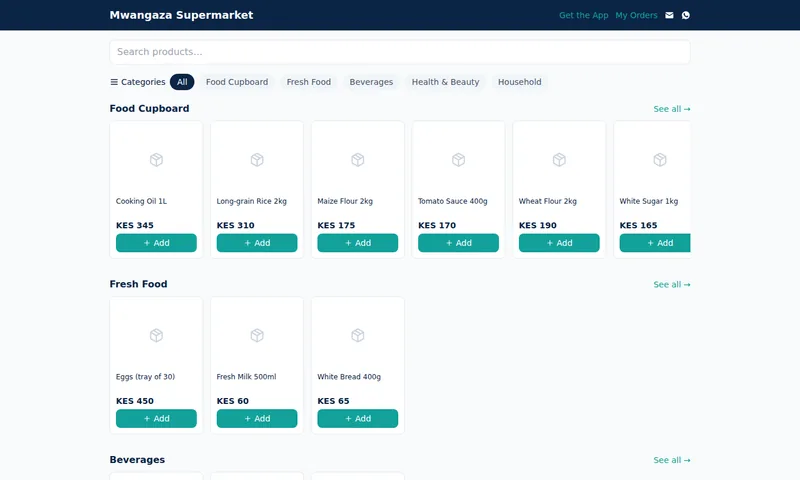Click the KES 65 price
Viewport: 800px width, 480px height.
(x=333, y=401)
